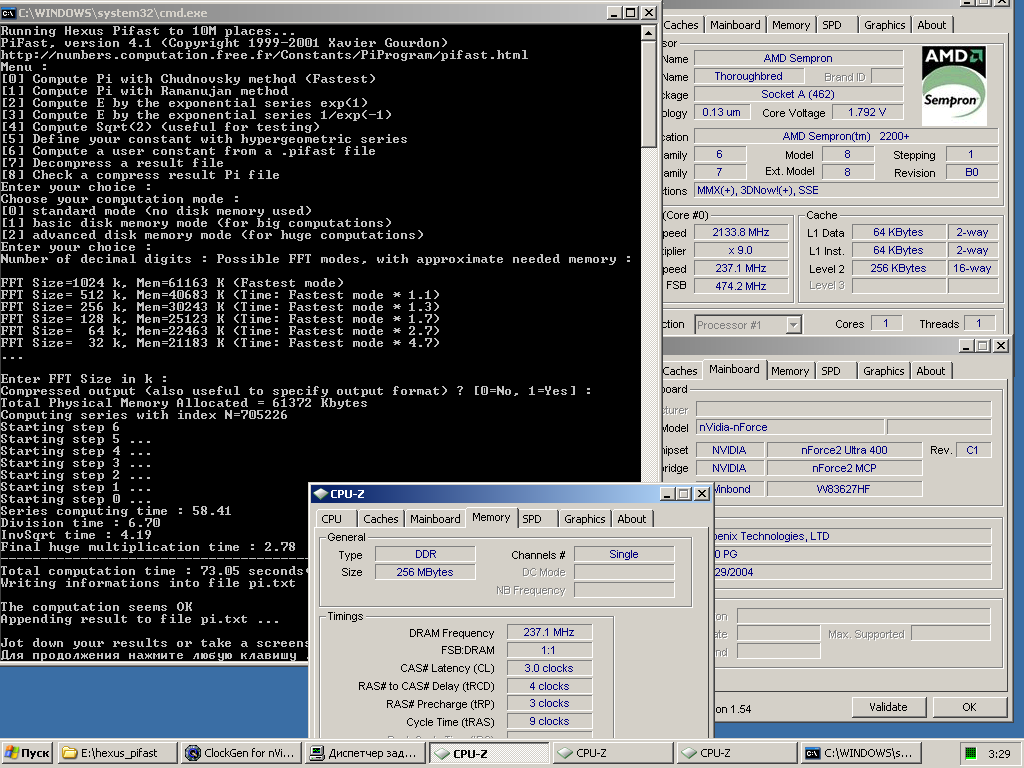Click the cmd window vertical scroll thumb
The image size is (1024, 768).
tap(648, 93)
